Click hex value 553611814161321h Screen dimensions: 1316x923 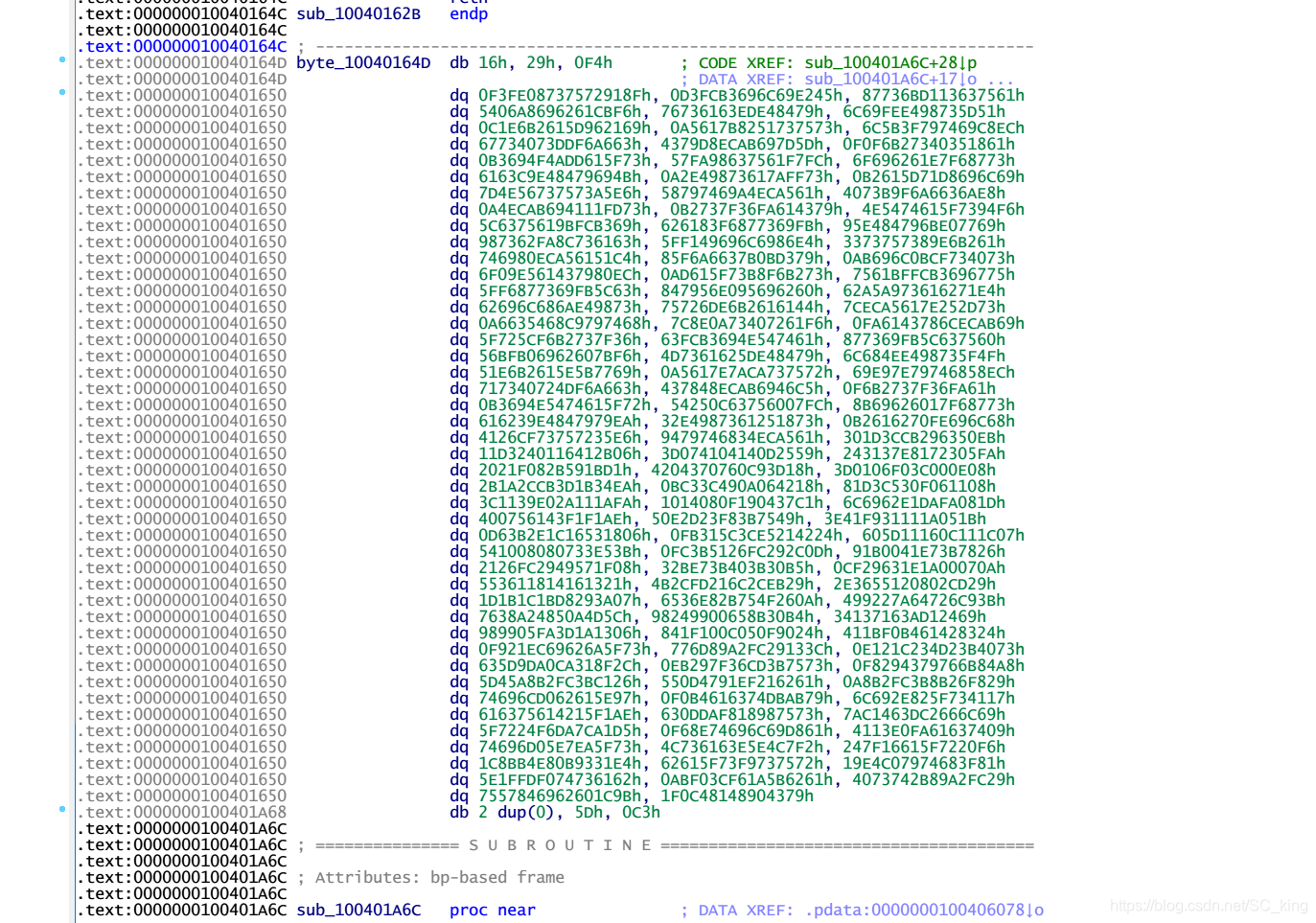555,584
